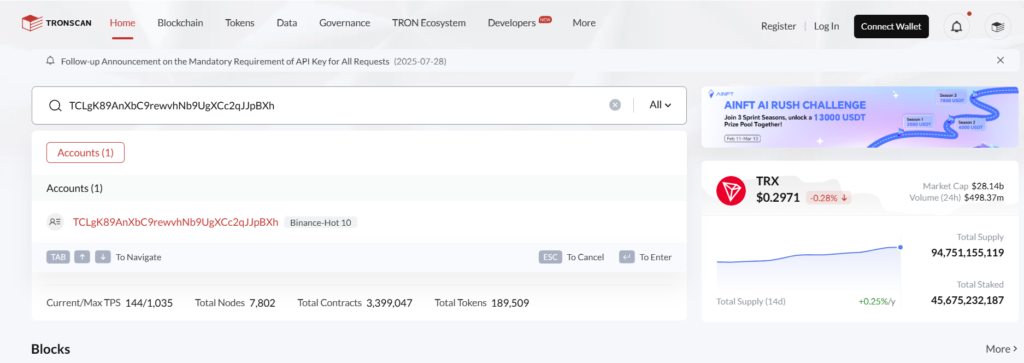Click the account icon beside TCLgK89 address
This screenshot has width=1024, height=363.
pyautogui.click(x=55, y=222)
